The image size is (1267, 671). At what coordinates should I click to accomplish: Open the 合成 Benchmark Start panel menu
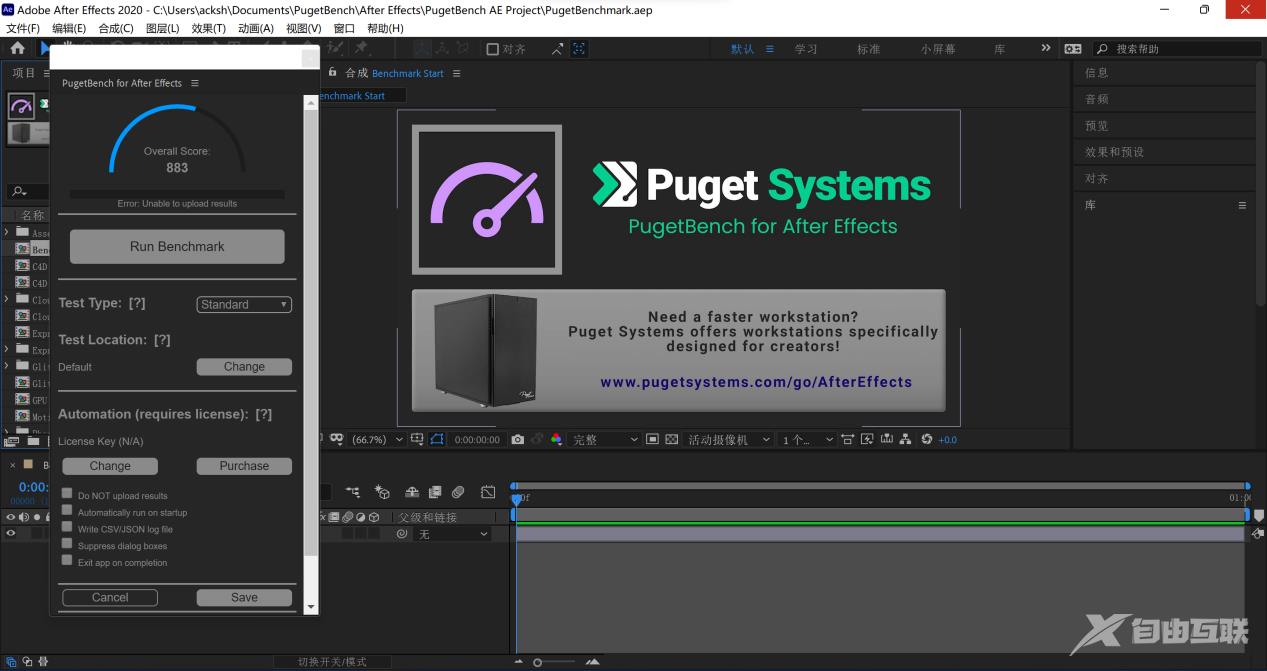(x=457, y=73)
